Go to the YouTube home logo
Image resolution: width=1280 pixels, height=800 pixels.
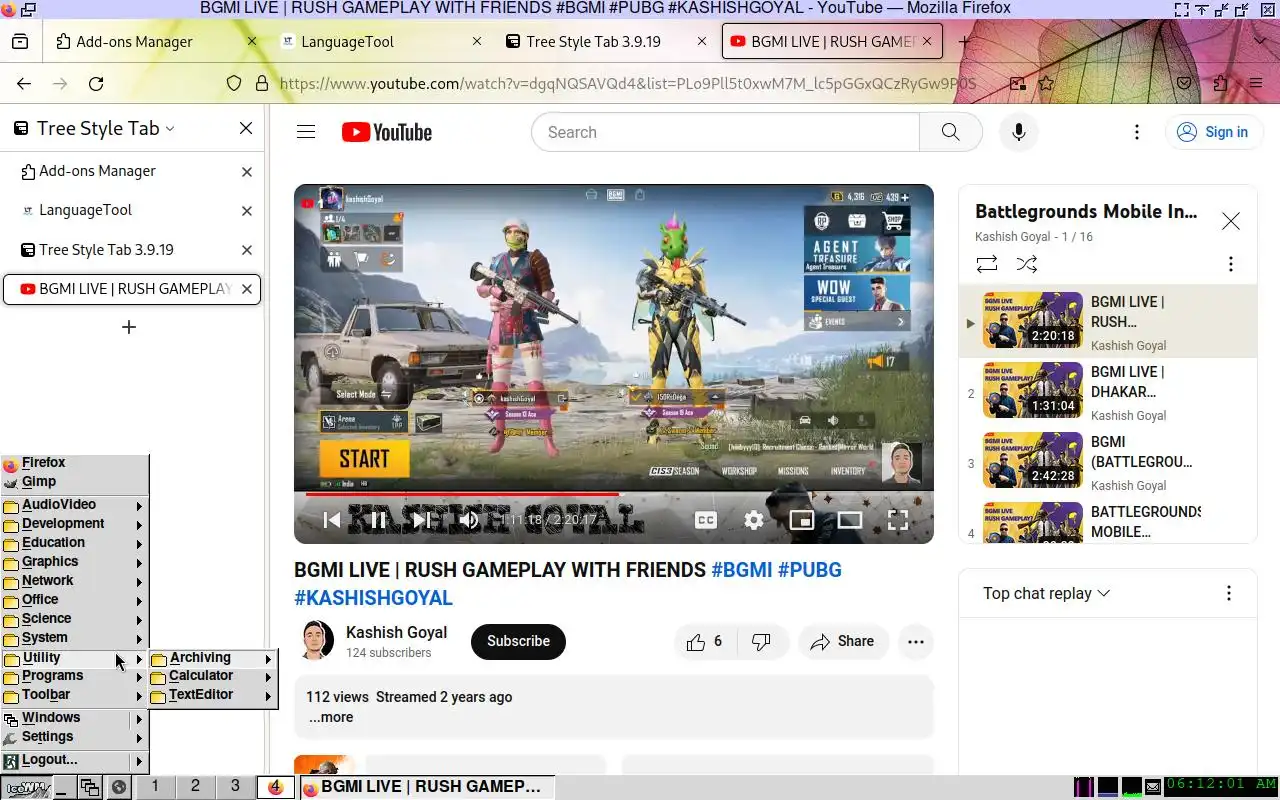387,132
